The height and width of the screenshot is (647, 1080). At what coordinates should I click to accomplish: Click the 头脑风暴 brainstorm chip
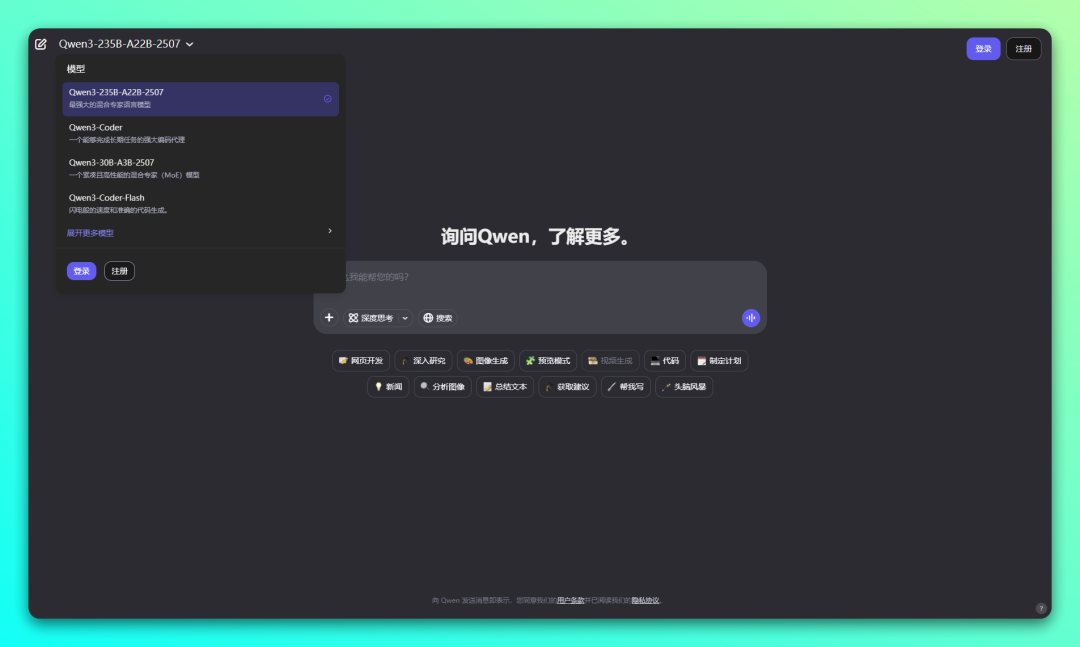684,386
